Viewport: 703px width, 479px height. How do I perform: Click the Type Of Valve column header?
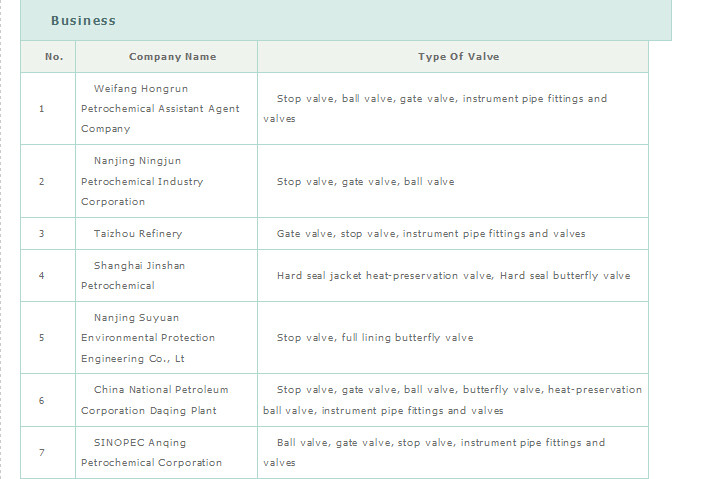pyautogui.click(x=458, y=57)
